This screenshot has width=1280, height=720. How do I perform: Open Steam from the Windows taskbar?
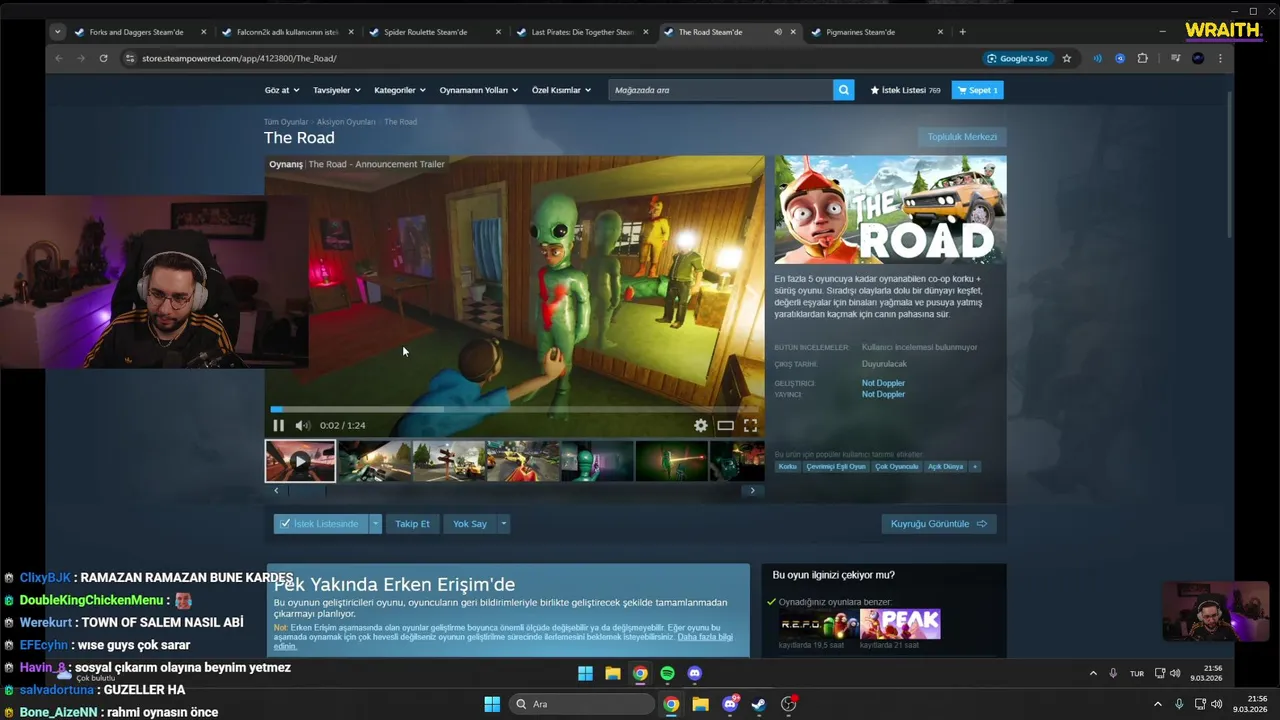point(759,704)
